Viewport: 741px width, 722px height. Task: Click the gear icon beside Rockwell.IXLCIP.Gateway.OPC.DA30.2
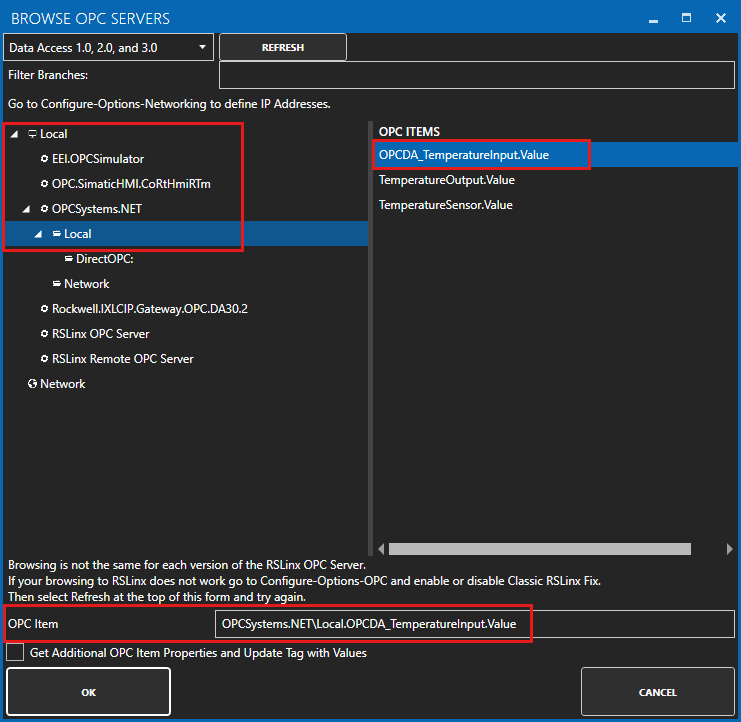click(x=44, y=309)
